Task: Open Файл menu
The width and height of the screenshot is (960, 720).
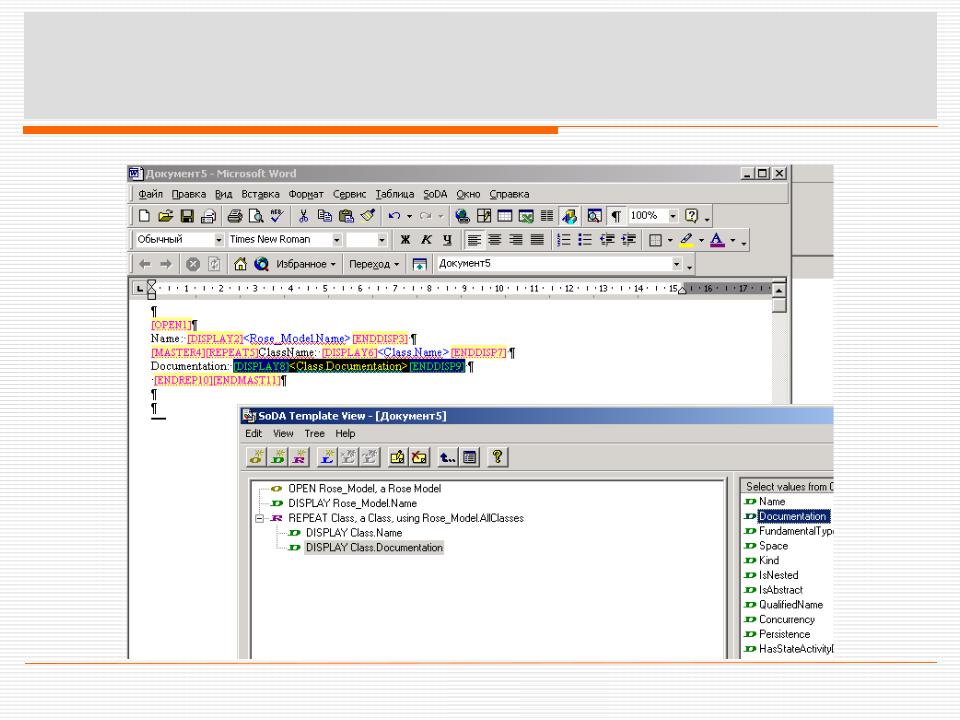Action: (x=150, y=194)
